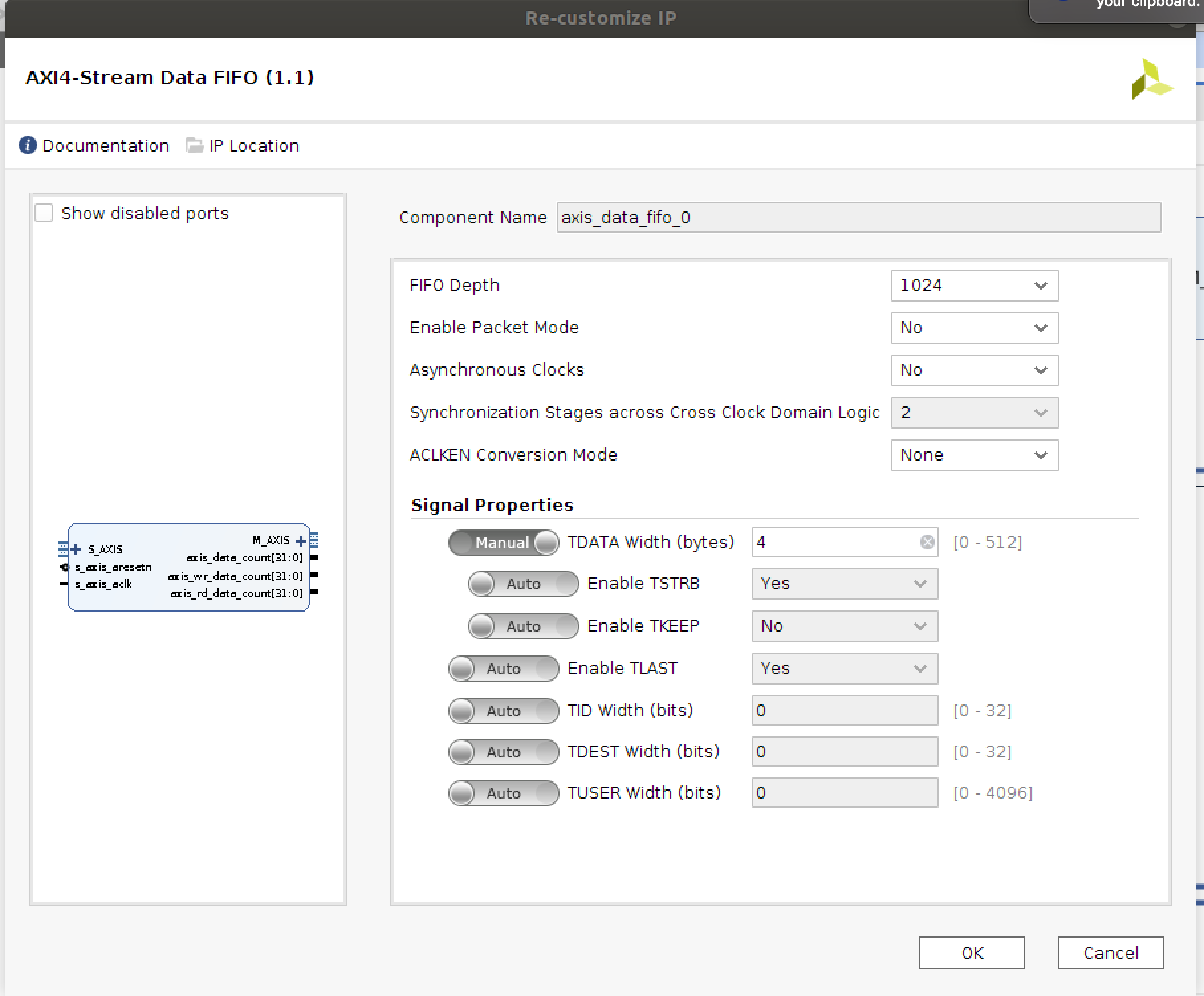Open the FIFO Depth dropdown
The width and height of the screenshot is (1204, 996).
[975, 286]
